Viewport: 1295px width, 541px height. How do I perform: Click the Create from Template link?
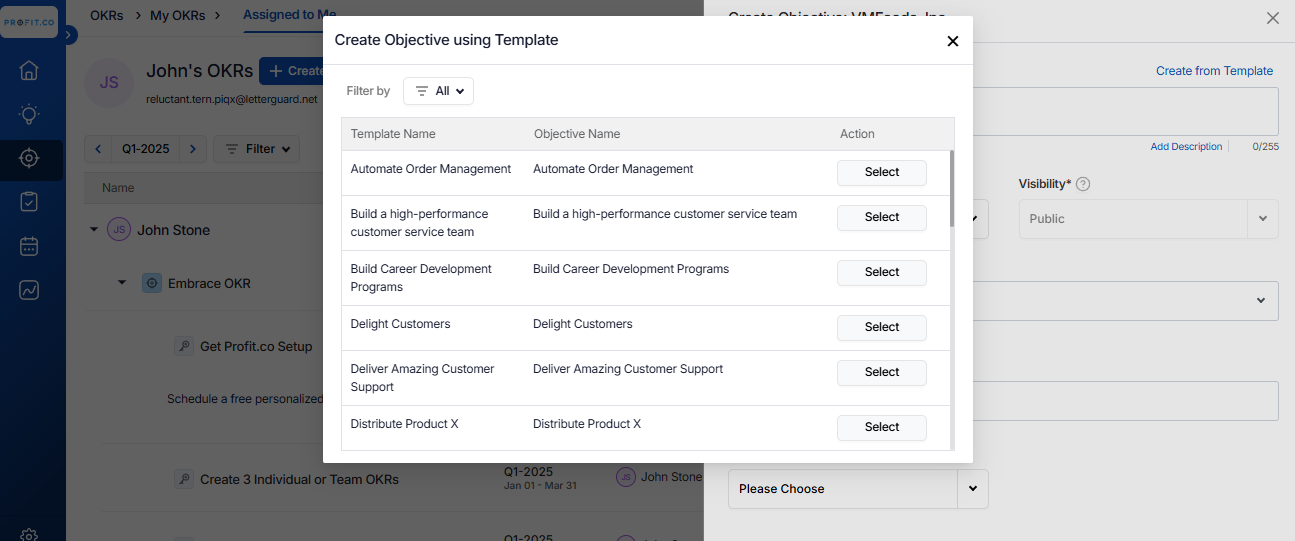1214,71
